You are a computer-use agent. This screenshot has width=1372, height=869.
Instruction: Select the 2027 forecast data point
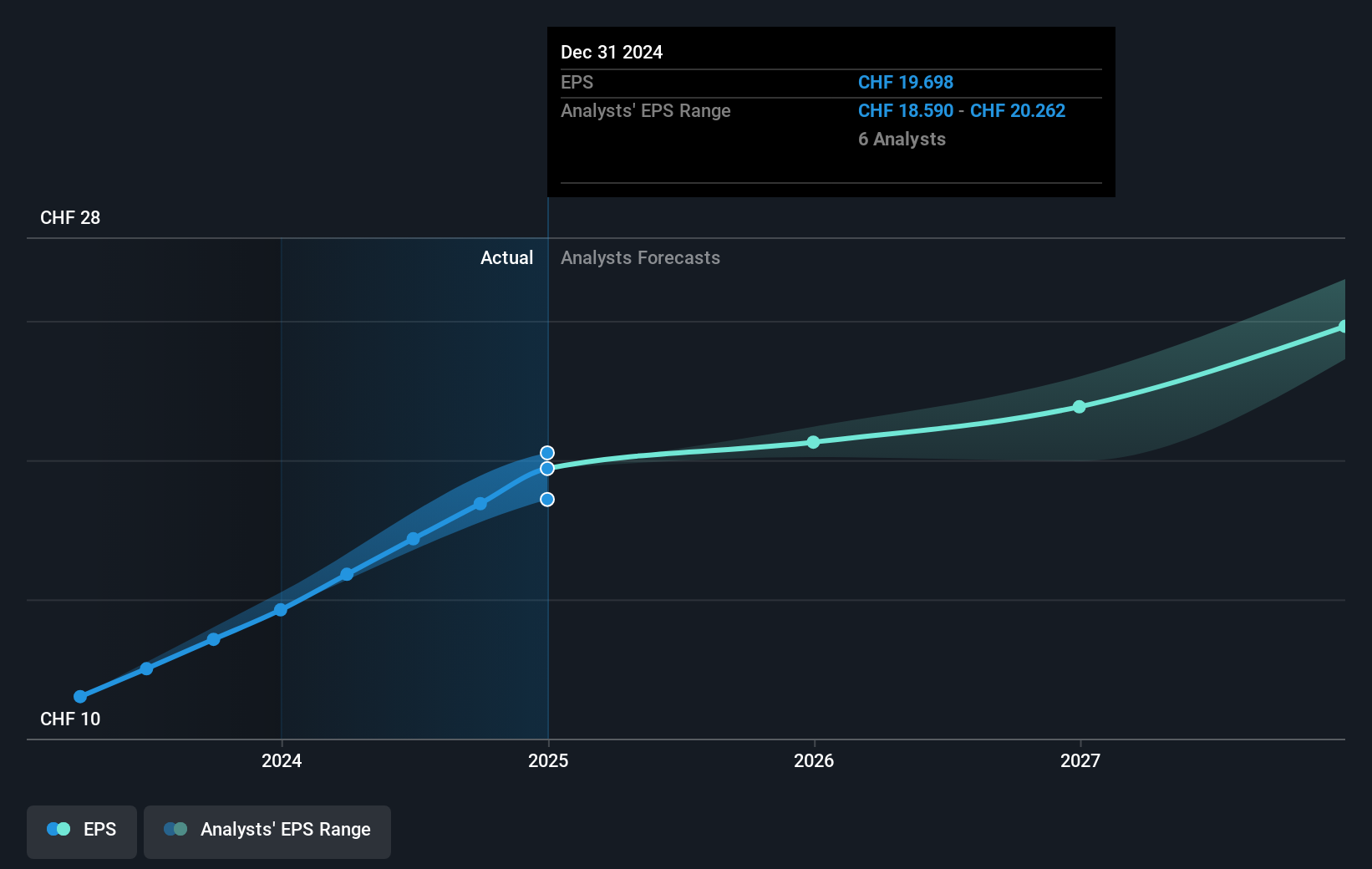[1080, 407]
